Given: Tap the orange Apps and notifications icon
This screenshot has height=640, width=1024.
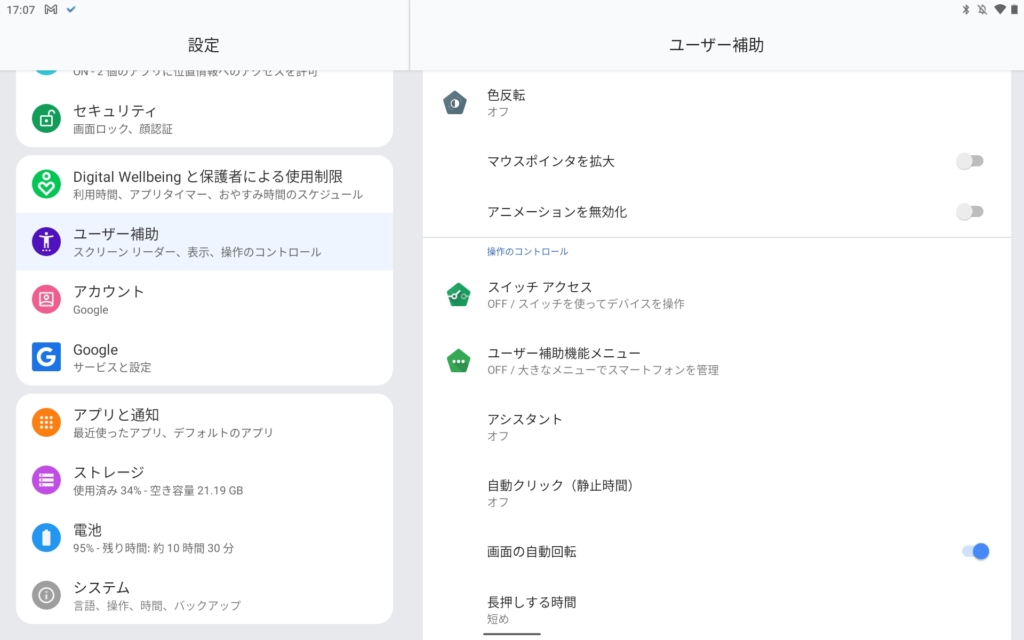Looking at the screenshot, I should [x=46, y=422].
